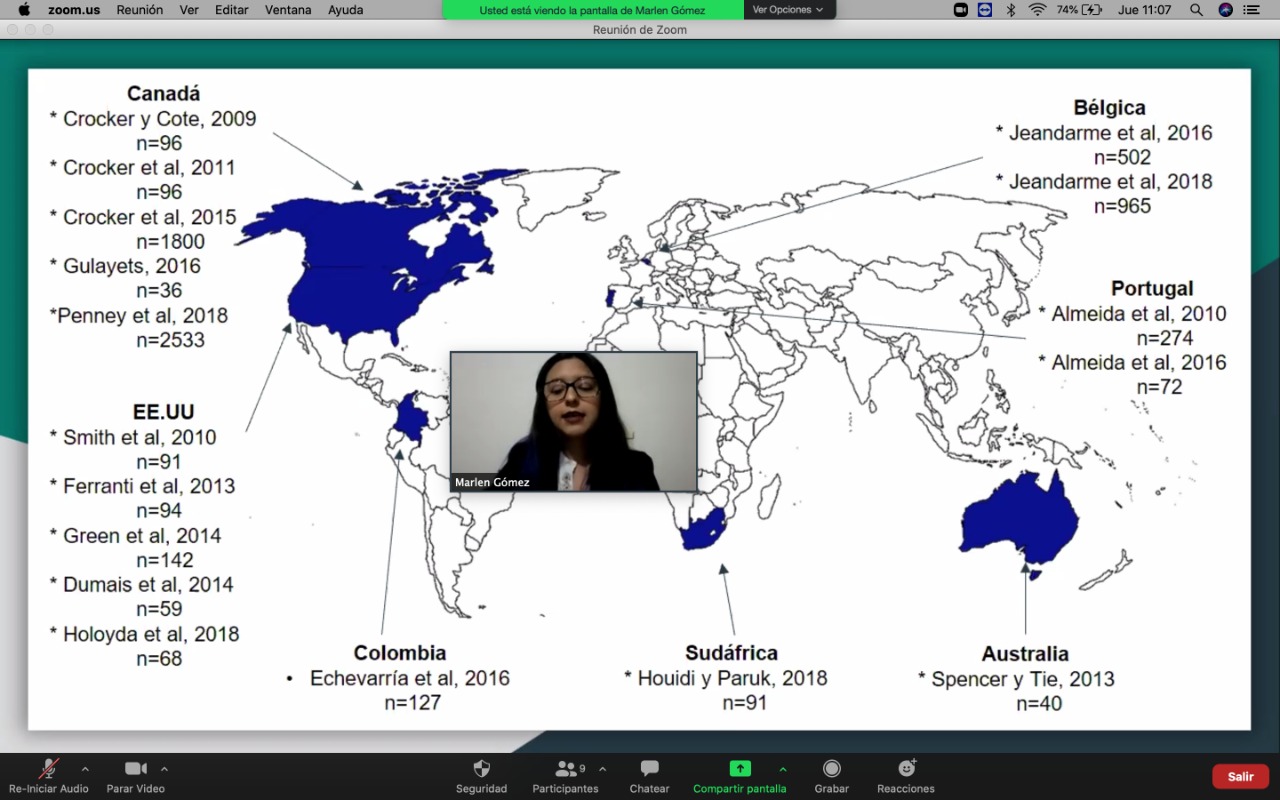Click the text "Gulayets, 2016"
The width and height of the screenshot is (1280, 800).
(x=132, y=266)
